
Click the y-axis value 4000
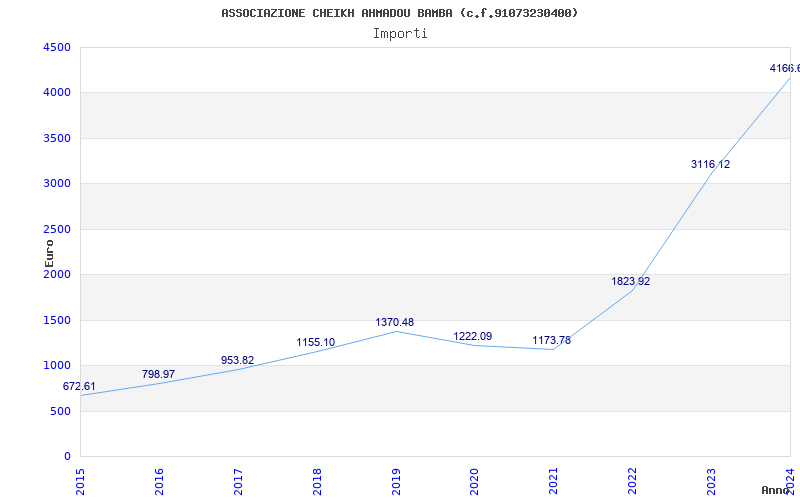tap(57, 93)
